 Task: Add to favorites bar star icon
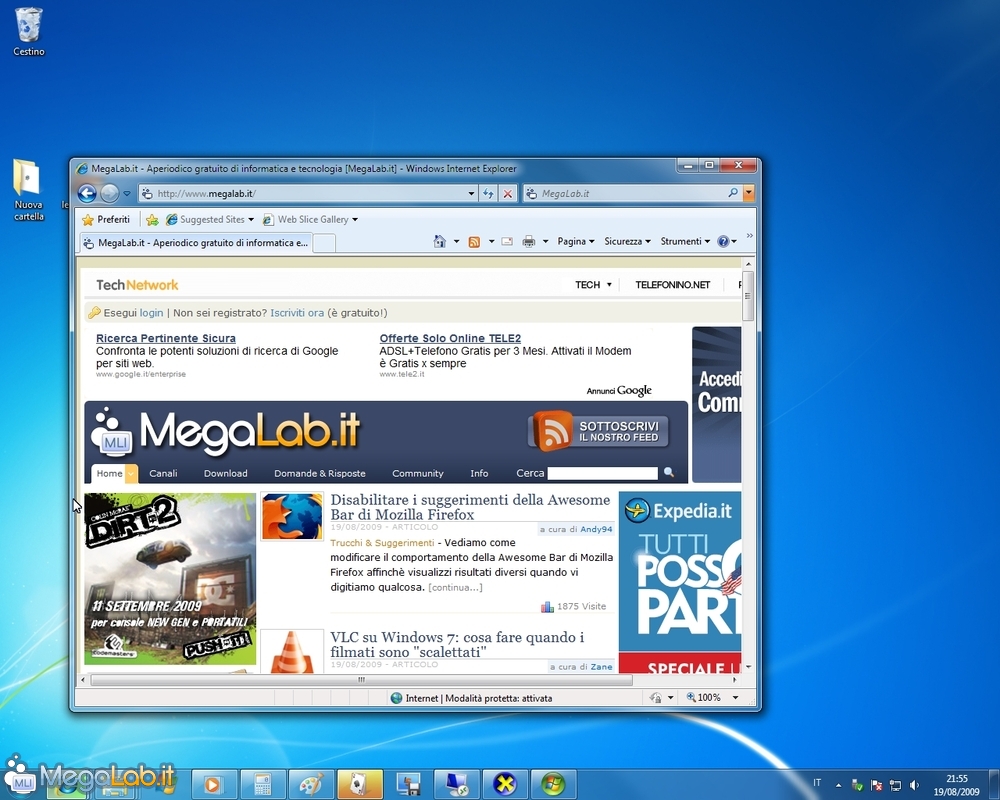tap(152, 219)
